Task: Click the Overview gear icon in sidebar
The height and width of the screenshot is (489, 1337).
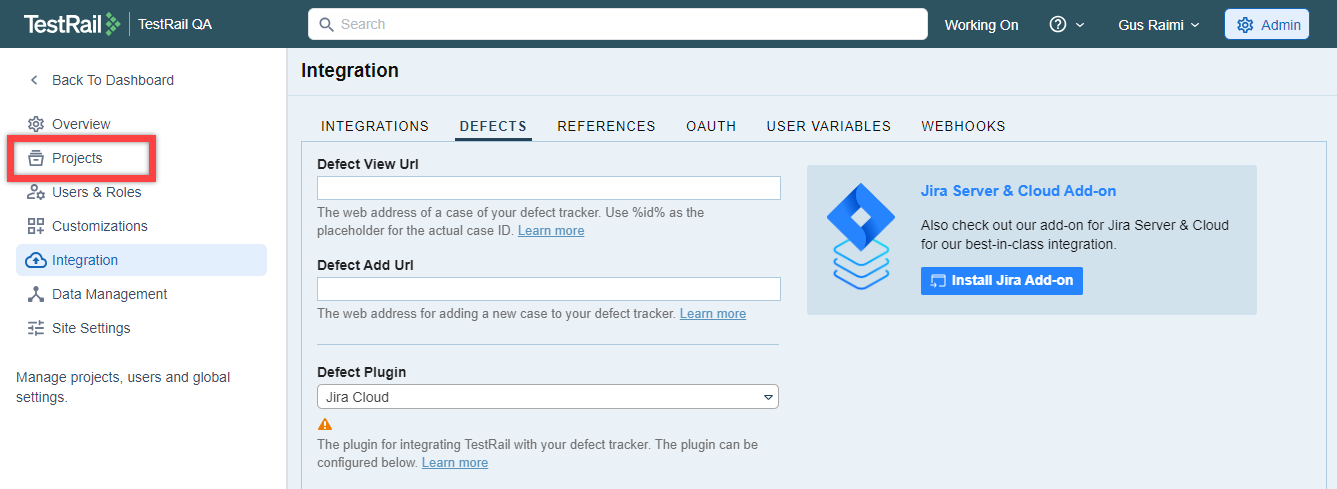Action: [36, 124]
